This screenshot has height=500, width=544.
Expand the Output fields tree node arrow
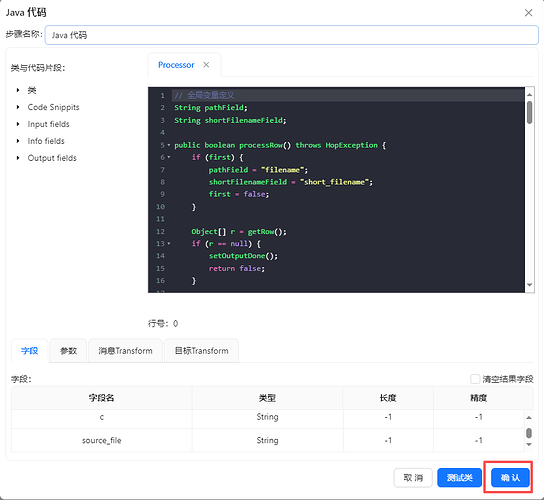18,158
